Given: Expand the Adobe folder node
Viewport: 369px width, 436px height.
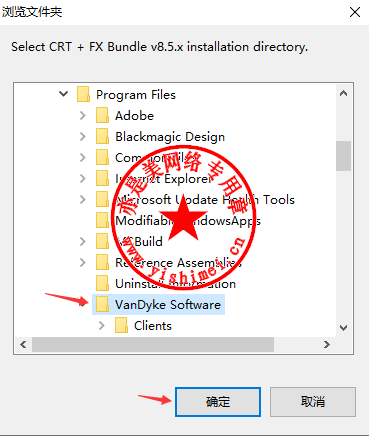Looking at the screenshot, I should [83, 116].
